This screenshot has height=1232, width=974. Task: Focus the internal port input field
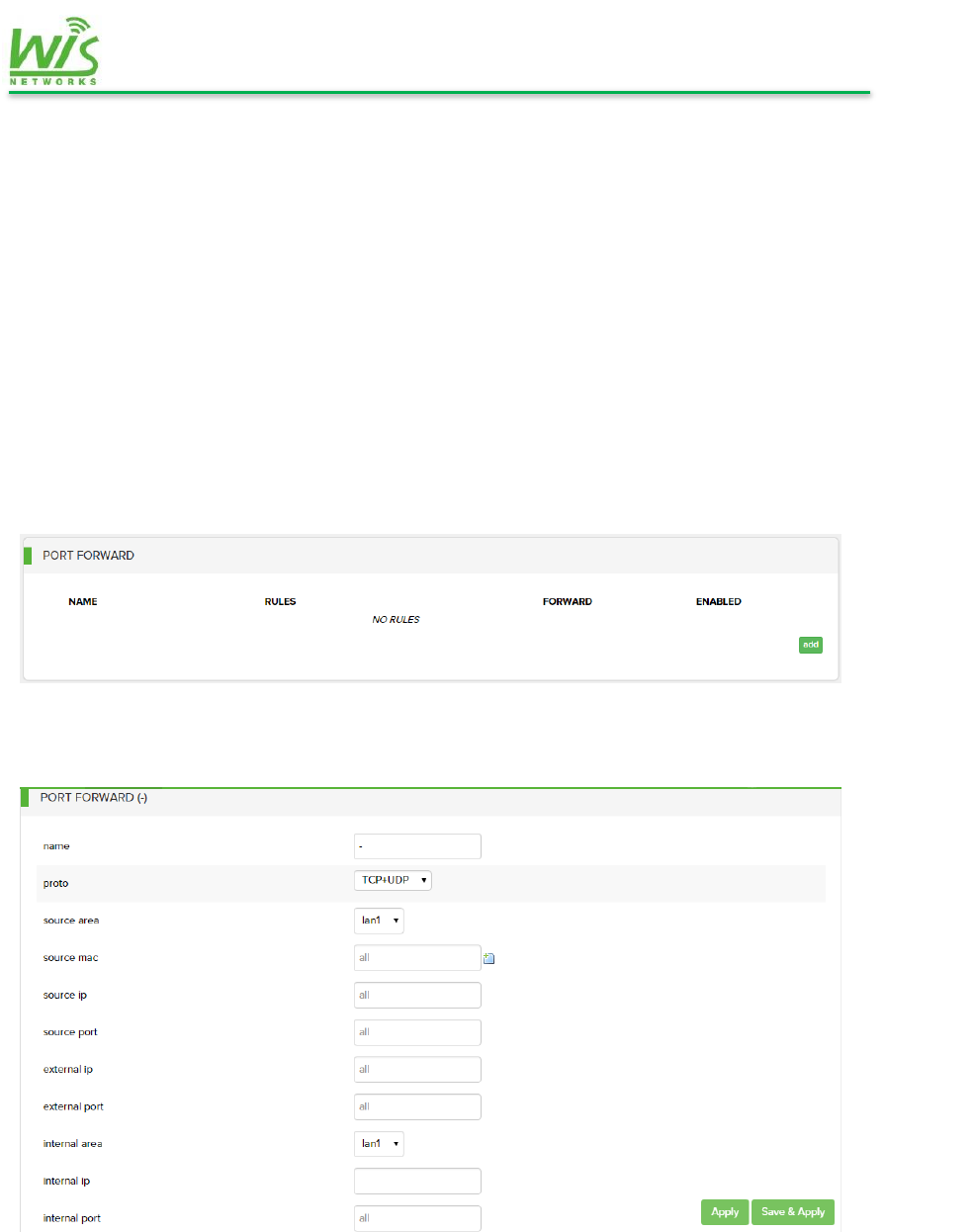coord(417,1218)
